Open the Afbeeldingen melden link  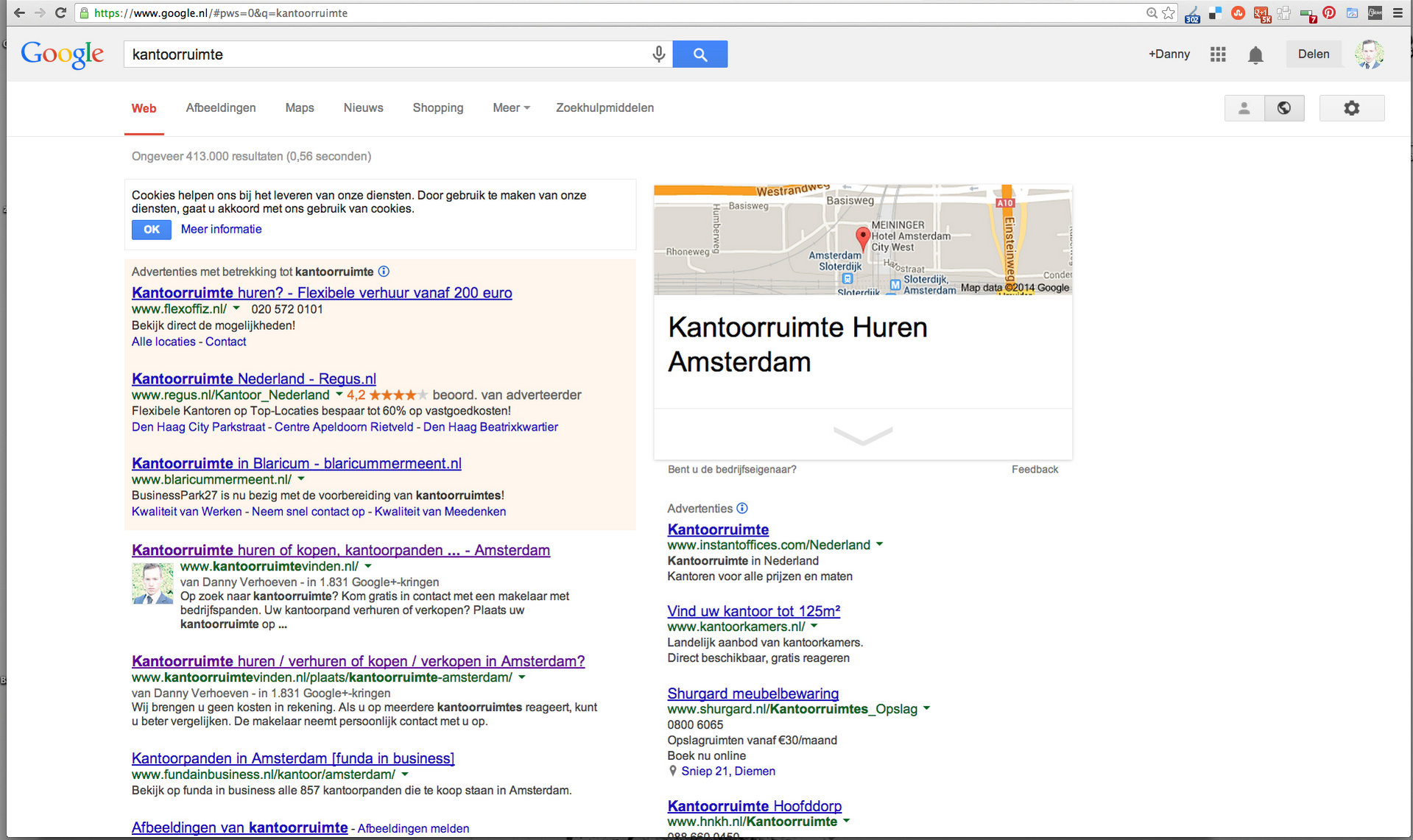(x=413, y=828)
